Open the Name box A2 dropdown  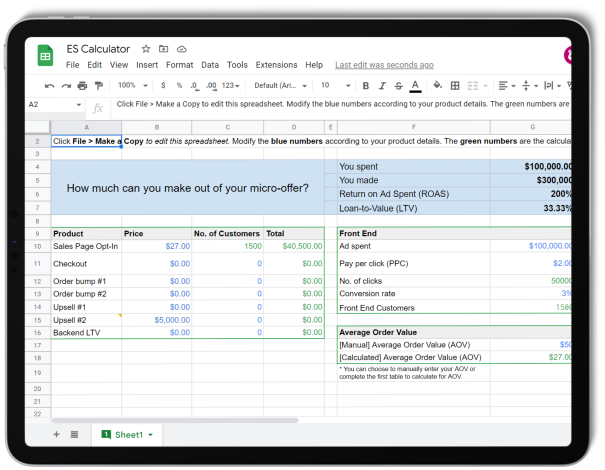[x=78, y=105]
